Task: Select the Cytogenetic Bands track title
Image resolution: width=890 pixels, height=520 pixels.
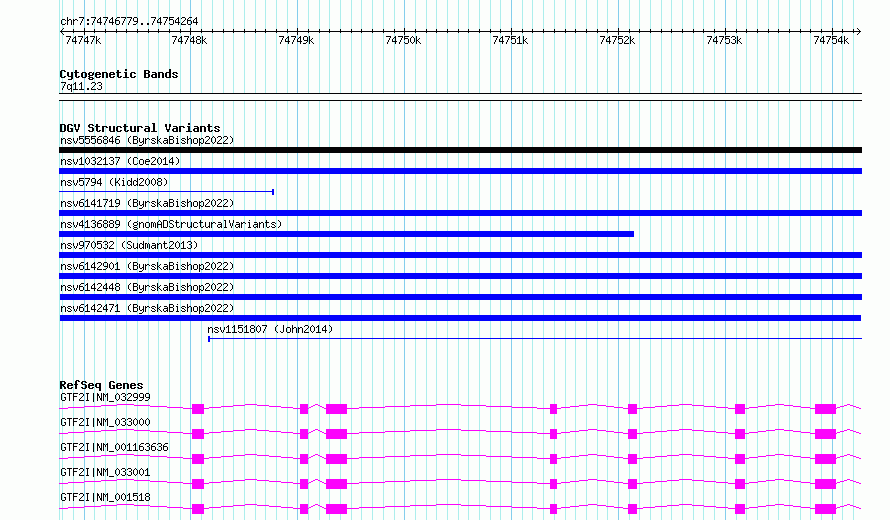Action: pyautogui.click(x=119, y=74)
